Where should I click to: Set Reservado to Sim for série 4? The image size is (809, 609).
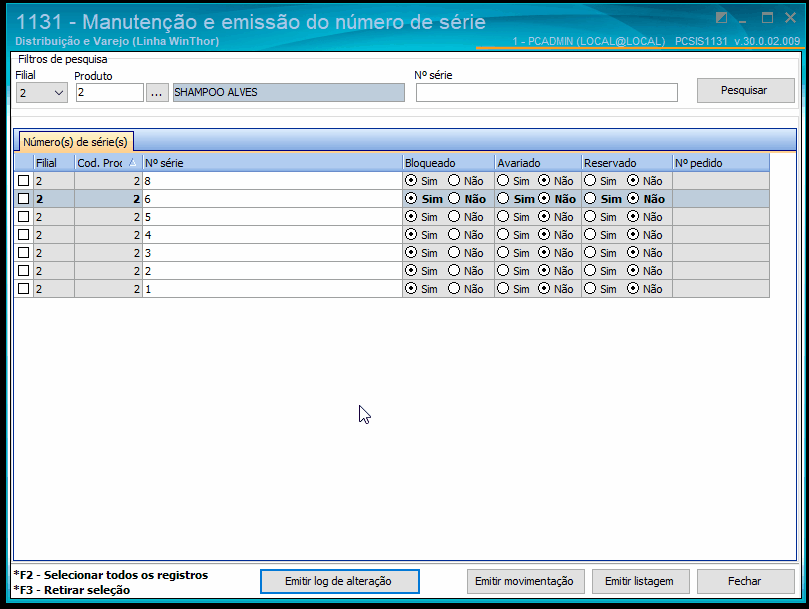[x=590, y=235]
